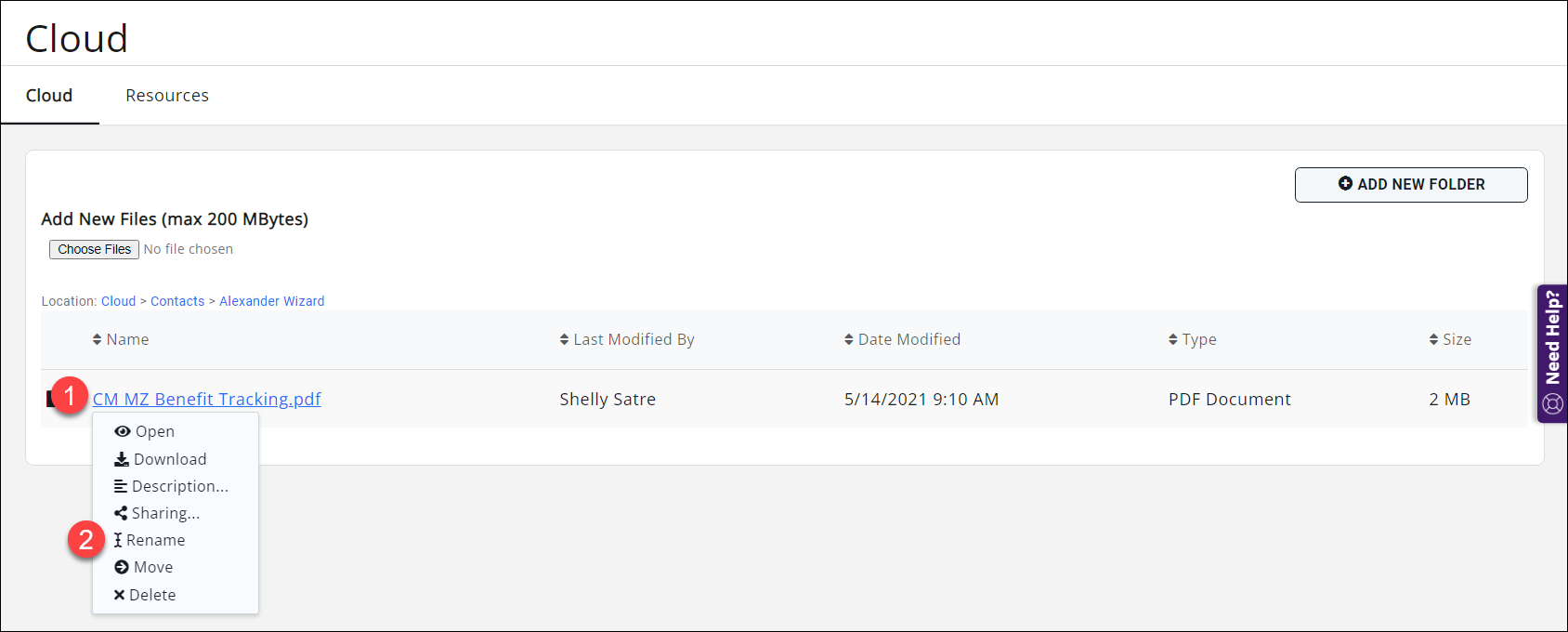1568x632 pixels.
Task: Expand sorting on the Type column
Action: click(x=1172, y=339)
